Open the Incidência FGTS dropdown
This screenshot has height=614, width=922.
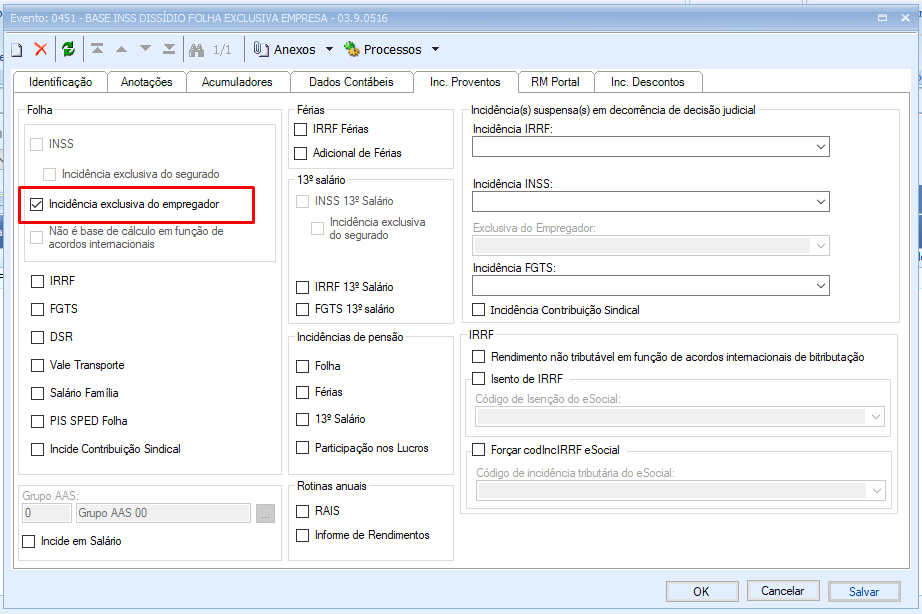coord(820,286)
